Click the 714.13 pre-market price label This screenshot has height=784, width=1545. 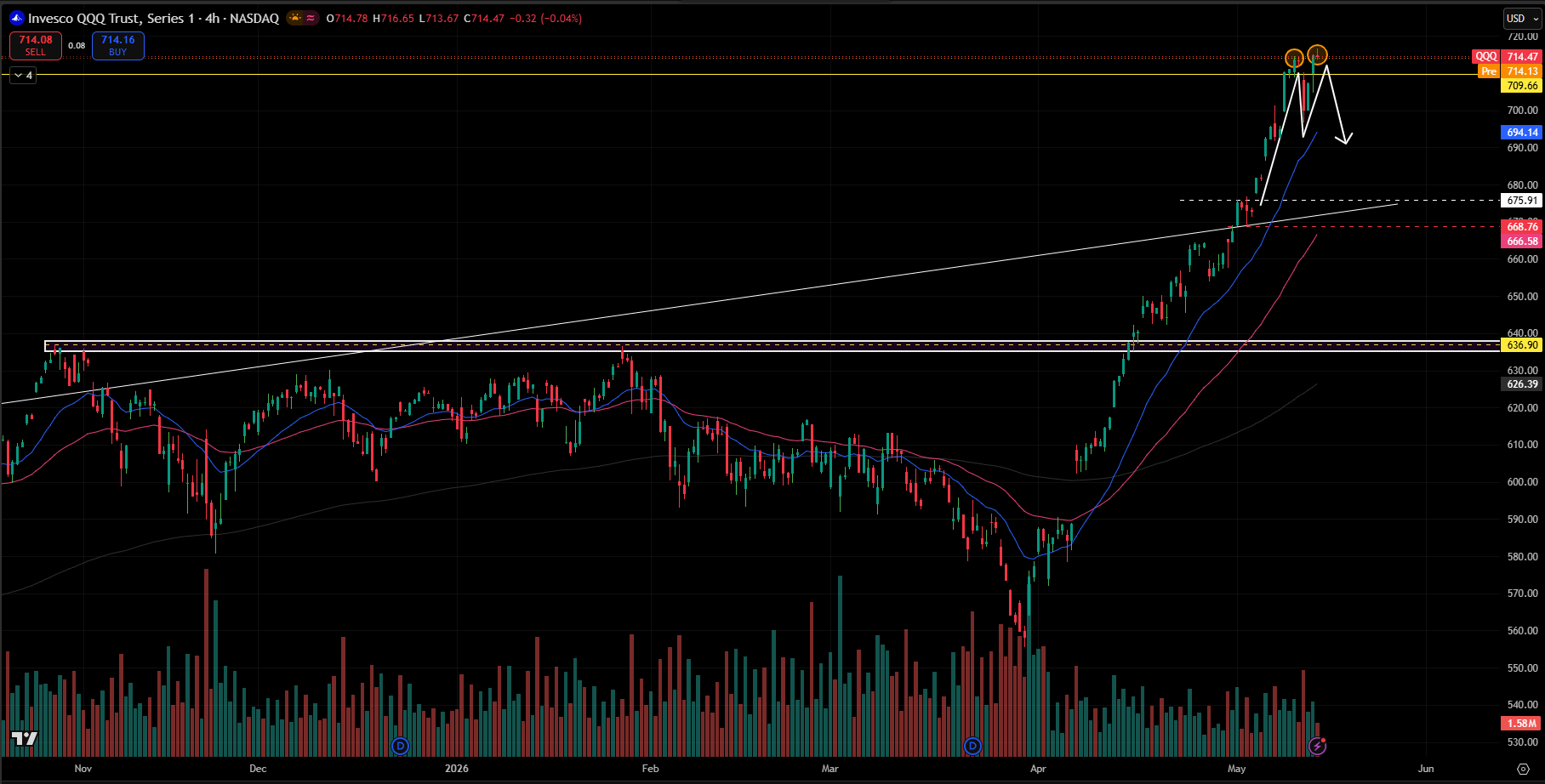(1522, 71)
